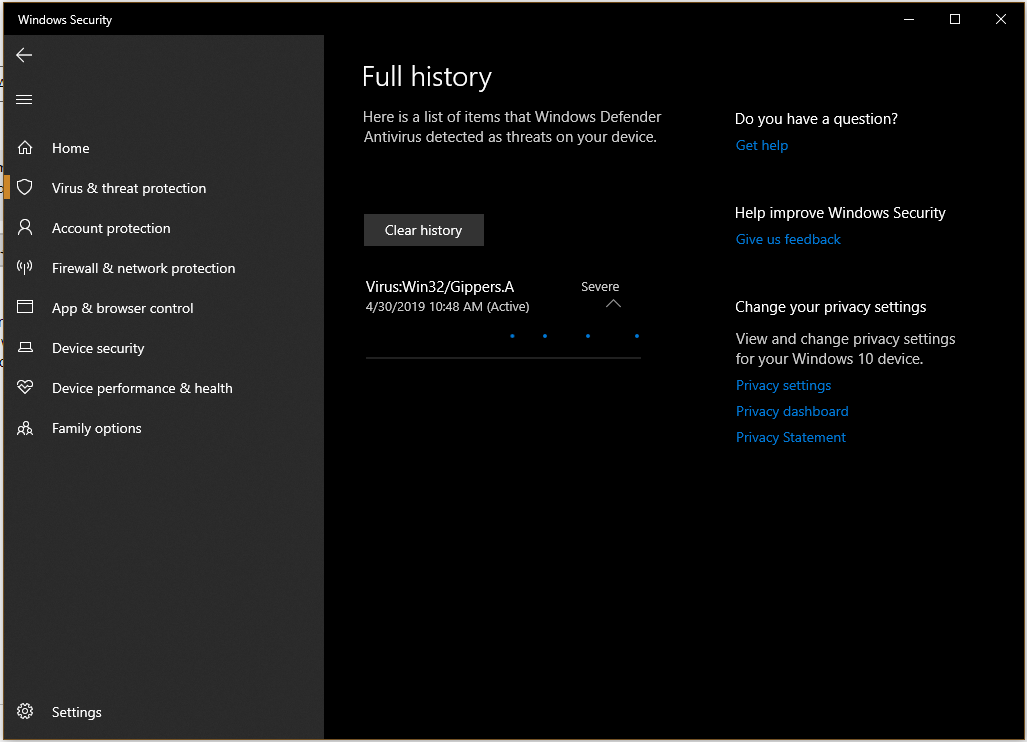Open the hamburger navigation menu
The image size is (1027, 742).
point(24,100)
